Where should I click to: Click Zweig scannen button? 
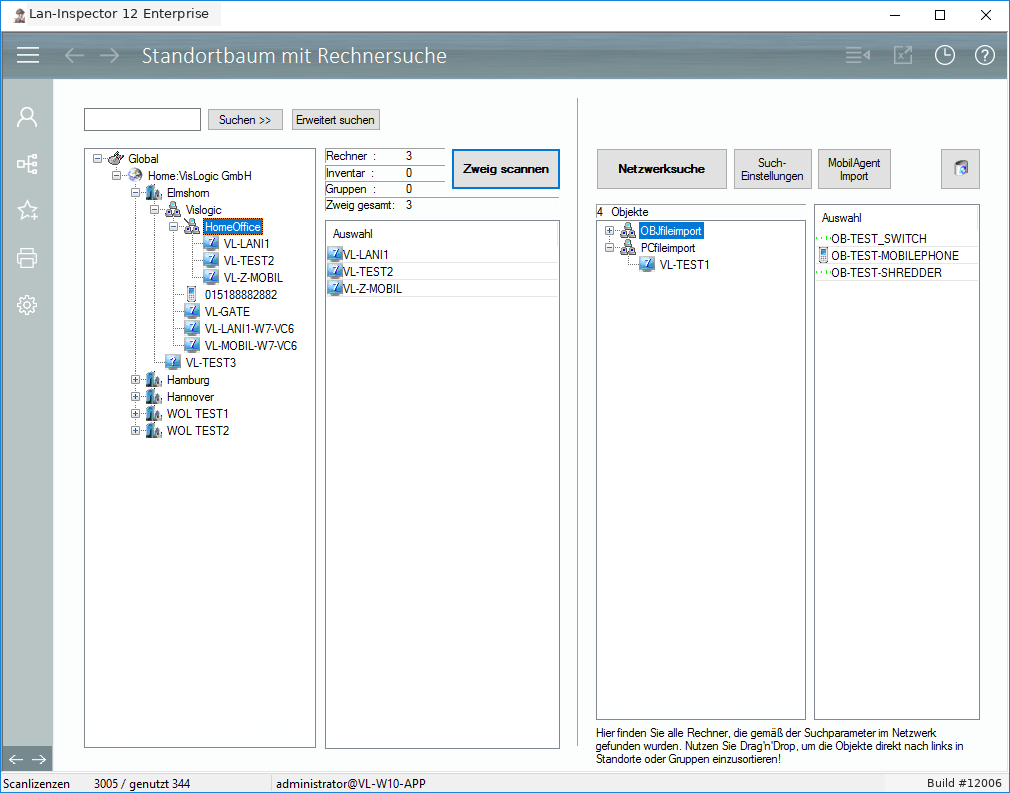(x=506, y=169)
